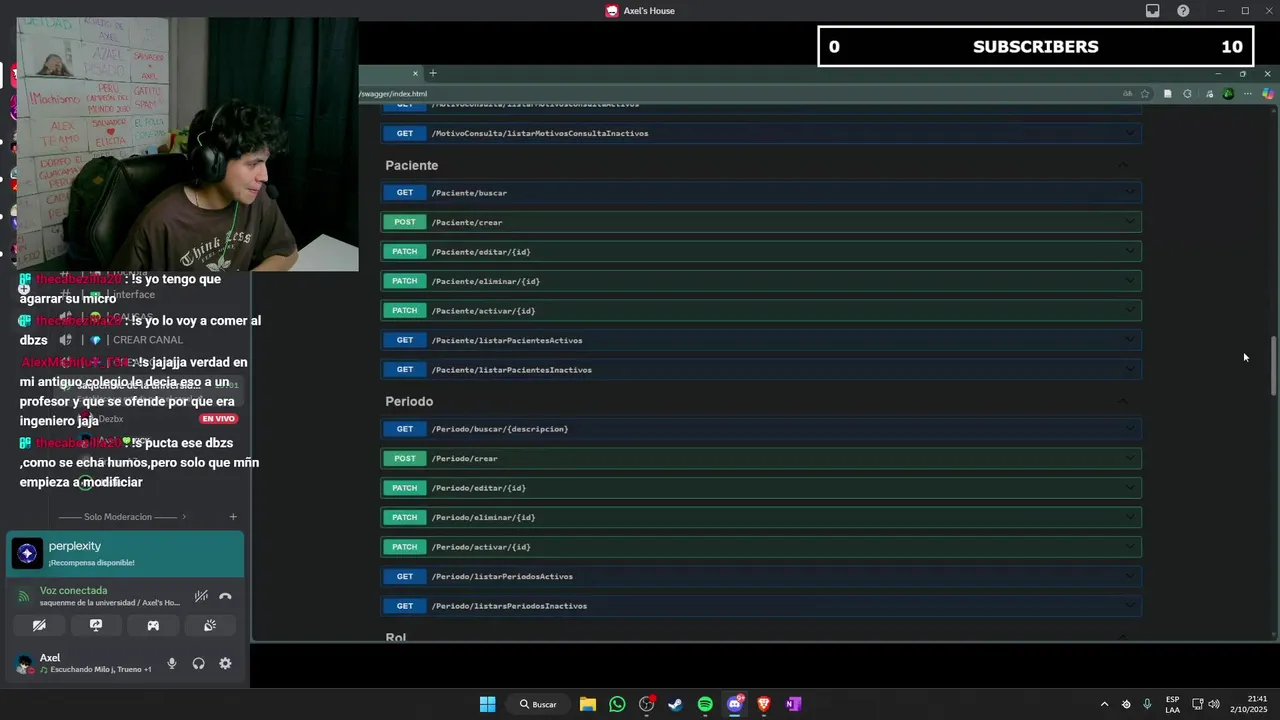Expand GET /Paciente/listarPacientesActivos endpoint

(x=761, y=340)
